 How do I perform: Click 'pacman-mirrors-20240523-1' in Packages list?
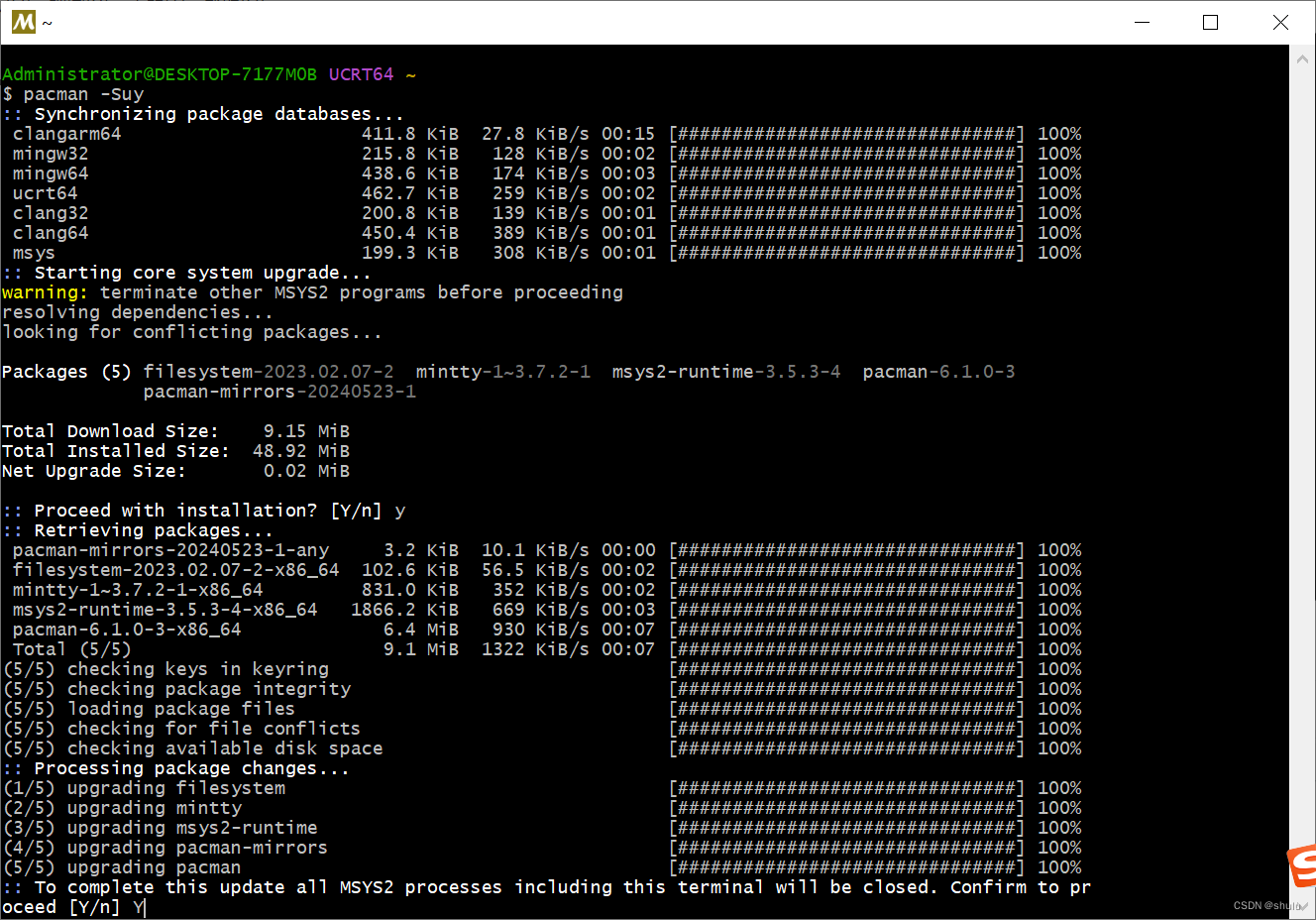point(279,392)
